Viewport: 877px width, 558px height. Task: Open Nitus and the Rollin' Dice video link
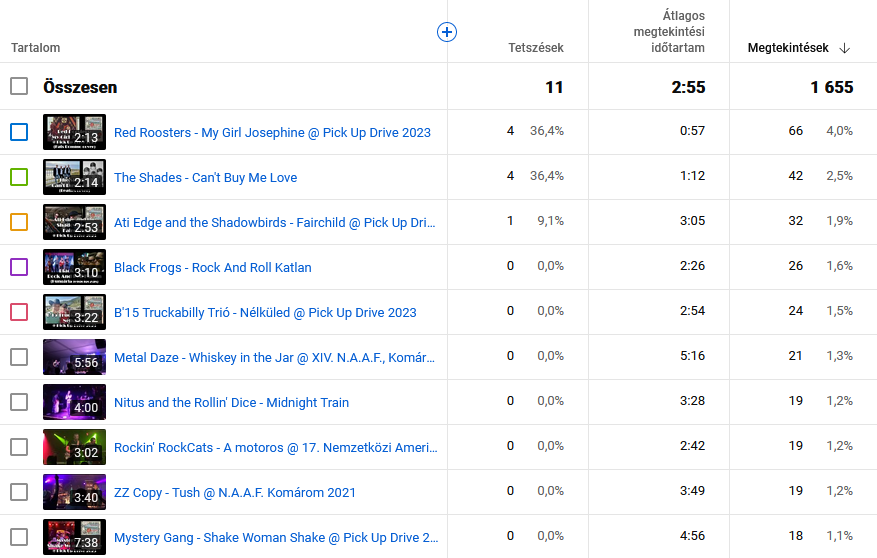[x=231, y=402]
